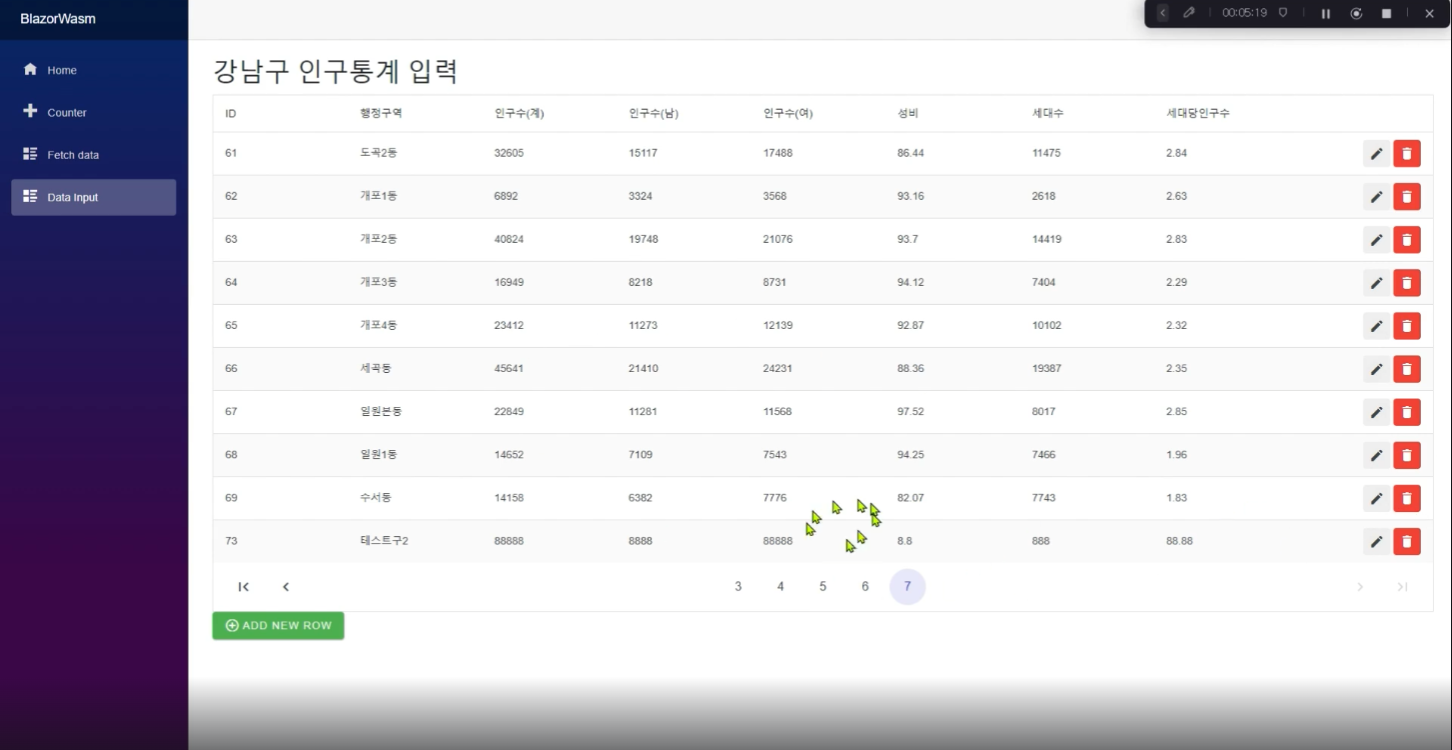Delete the 세곡동 row with trash icon

[1406, 369]
